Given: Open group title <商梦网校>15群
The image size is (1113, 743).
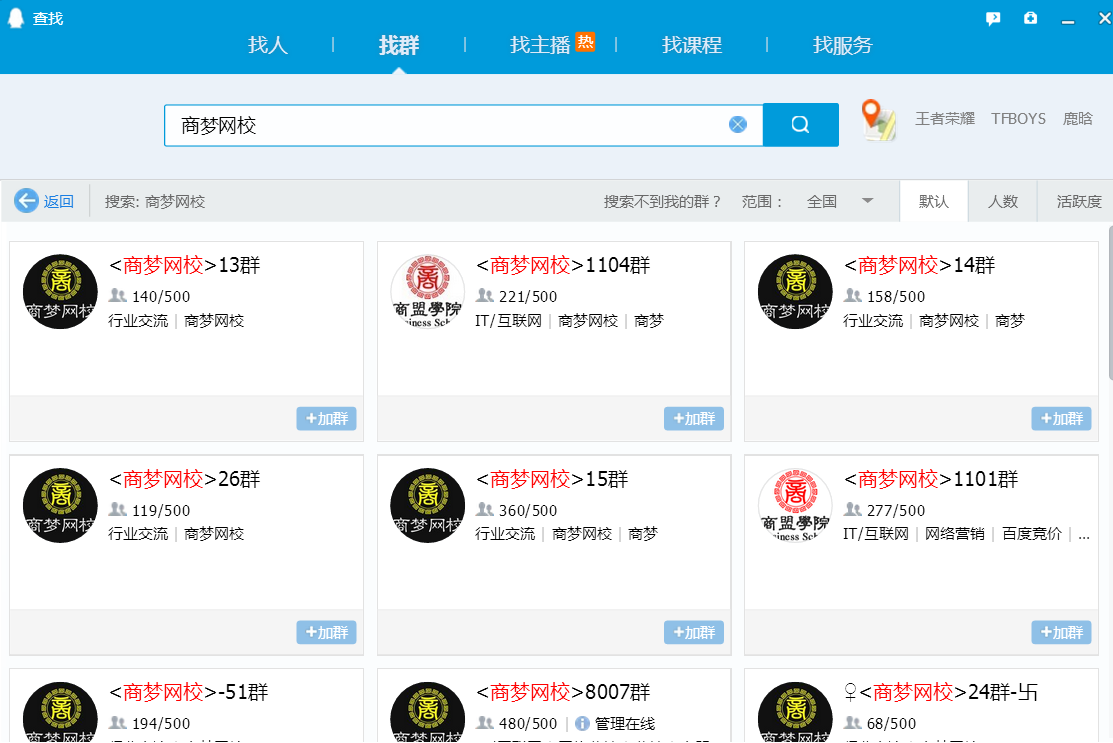Looking at the screenshot, I should click(552, 479).
